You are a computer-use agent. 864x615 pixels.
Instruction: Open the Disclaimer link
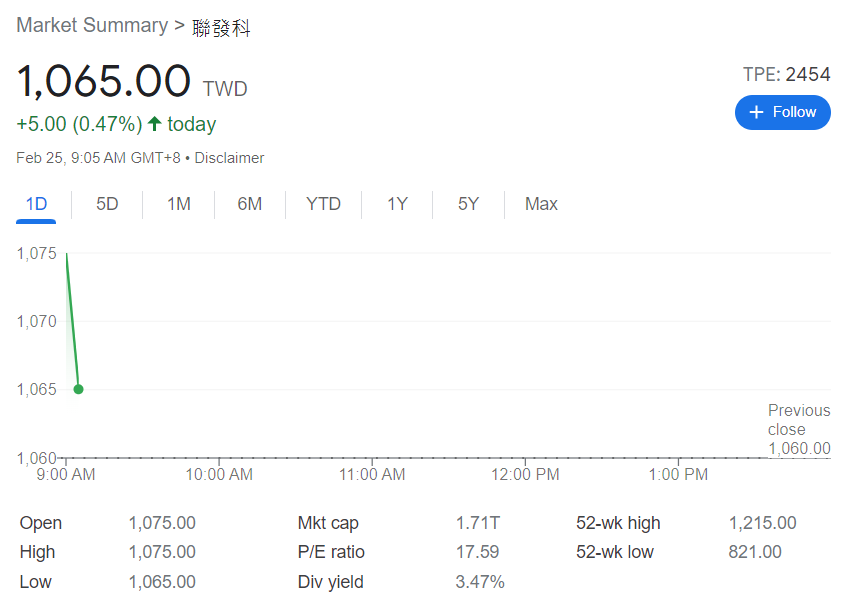(229, 158)
